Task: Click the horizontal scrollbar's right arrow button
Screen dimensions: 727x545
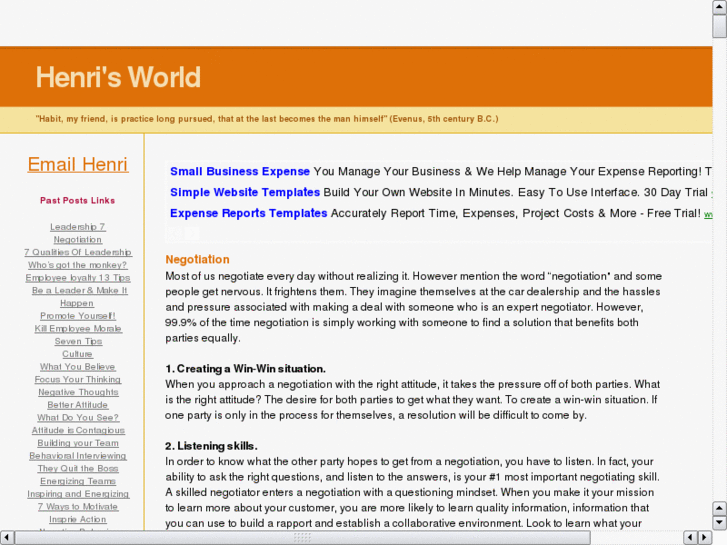Action: point(705,537)
